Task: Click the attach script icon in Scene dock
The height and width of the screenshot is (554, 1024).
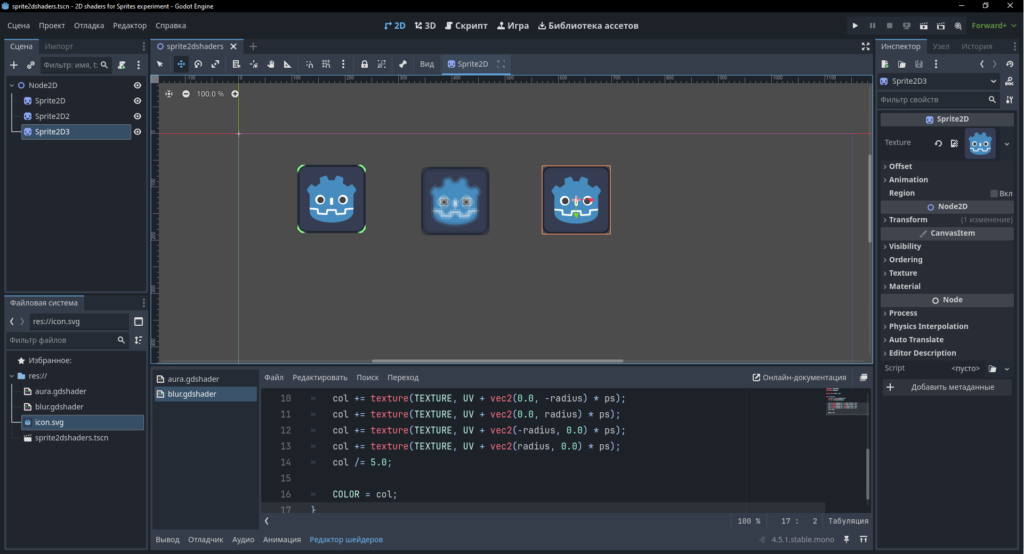Action: [121, 65]
